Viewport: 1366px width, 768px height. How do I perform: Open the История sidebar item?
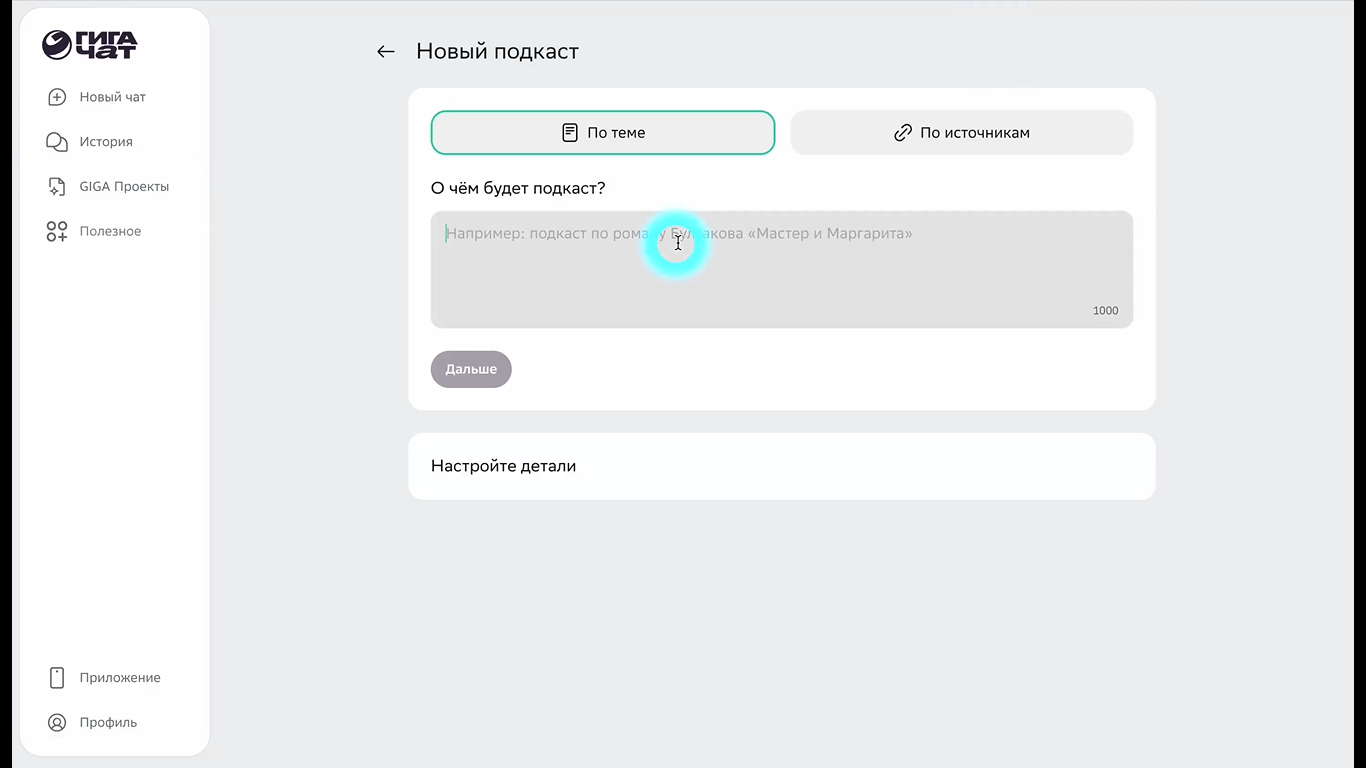[x=106, y=142]
